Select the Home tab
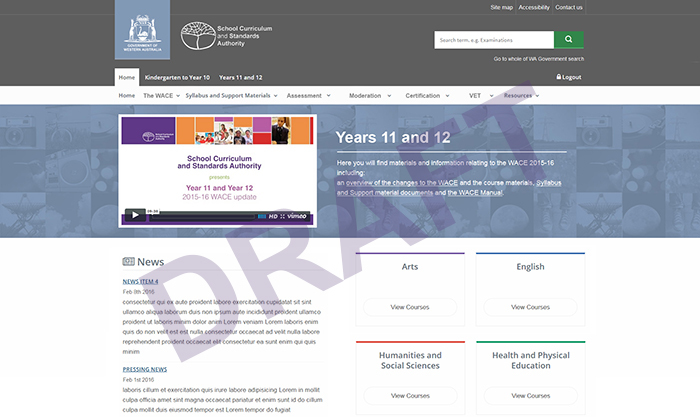The height and width of the screenshot is (417, 700). (127, 77)
